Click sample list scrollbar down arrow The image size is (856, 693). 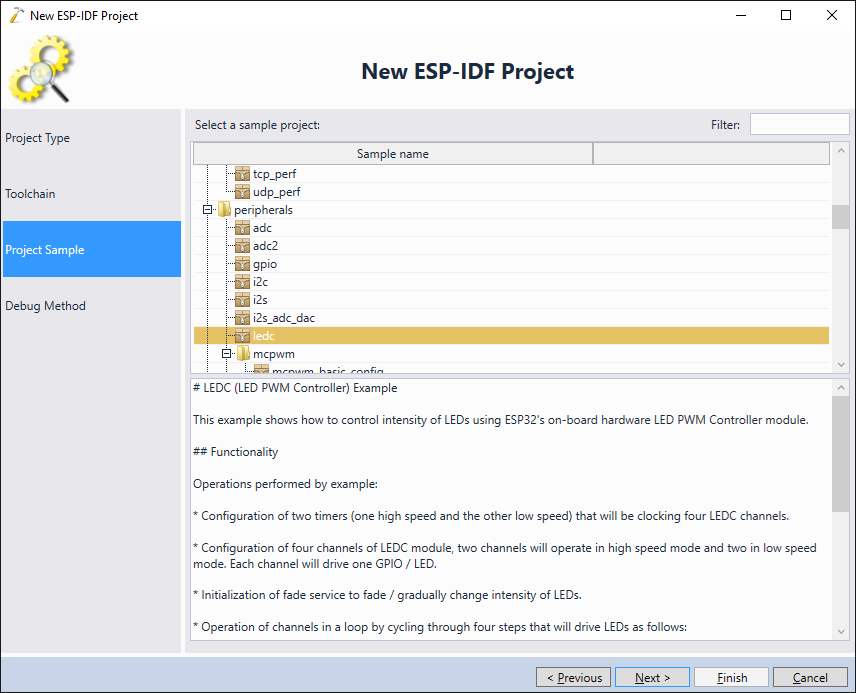pyautogui.click(x=841, y=364)
